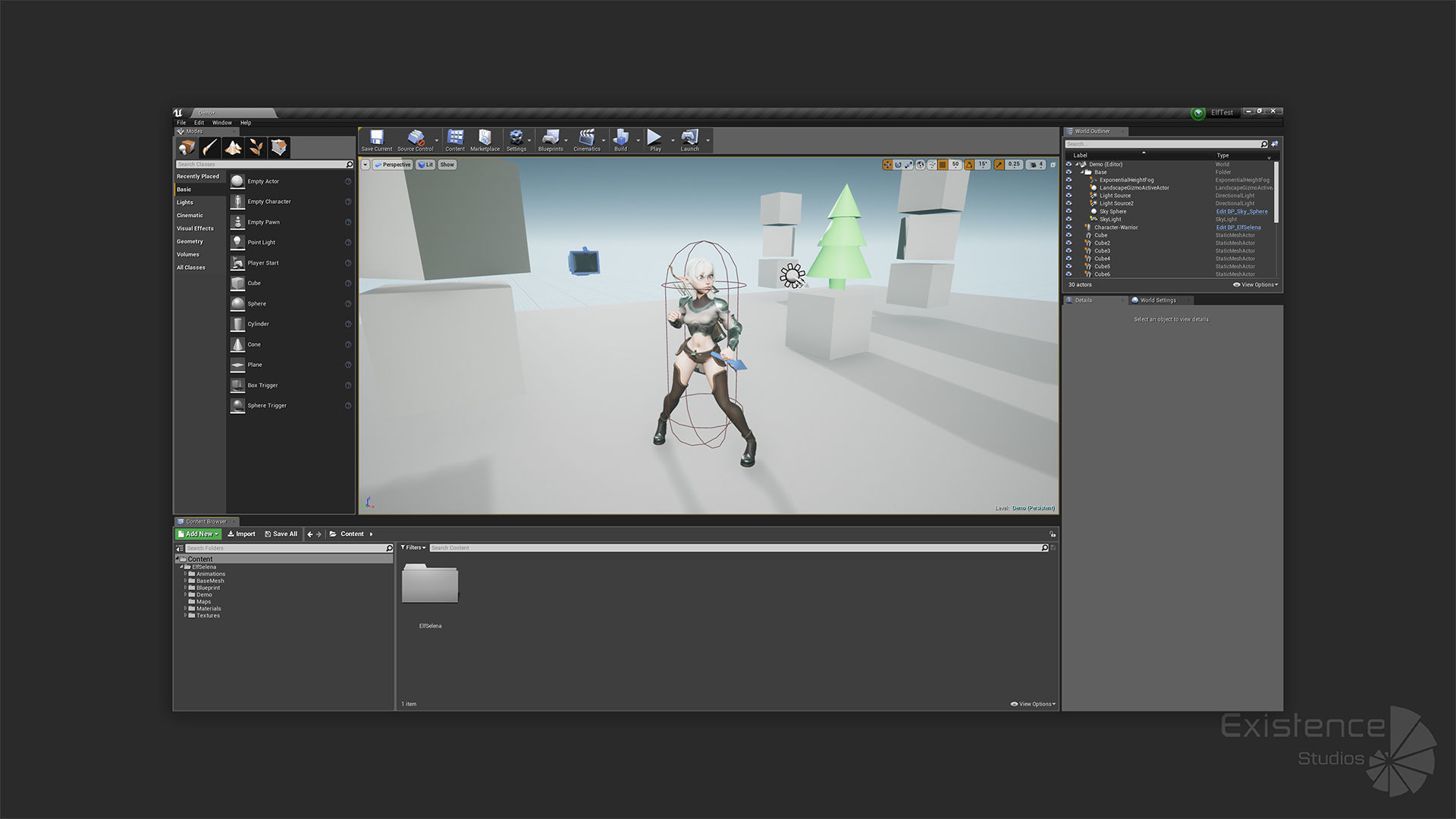Switch to the World Settings tab
This screenshot has width=1456, height=819.
(x=1157, y=300)
